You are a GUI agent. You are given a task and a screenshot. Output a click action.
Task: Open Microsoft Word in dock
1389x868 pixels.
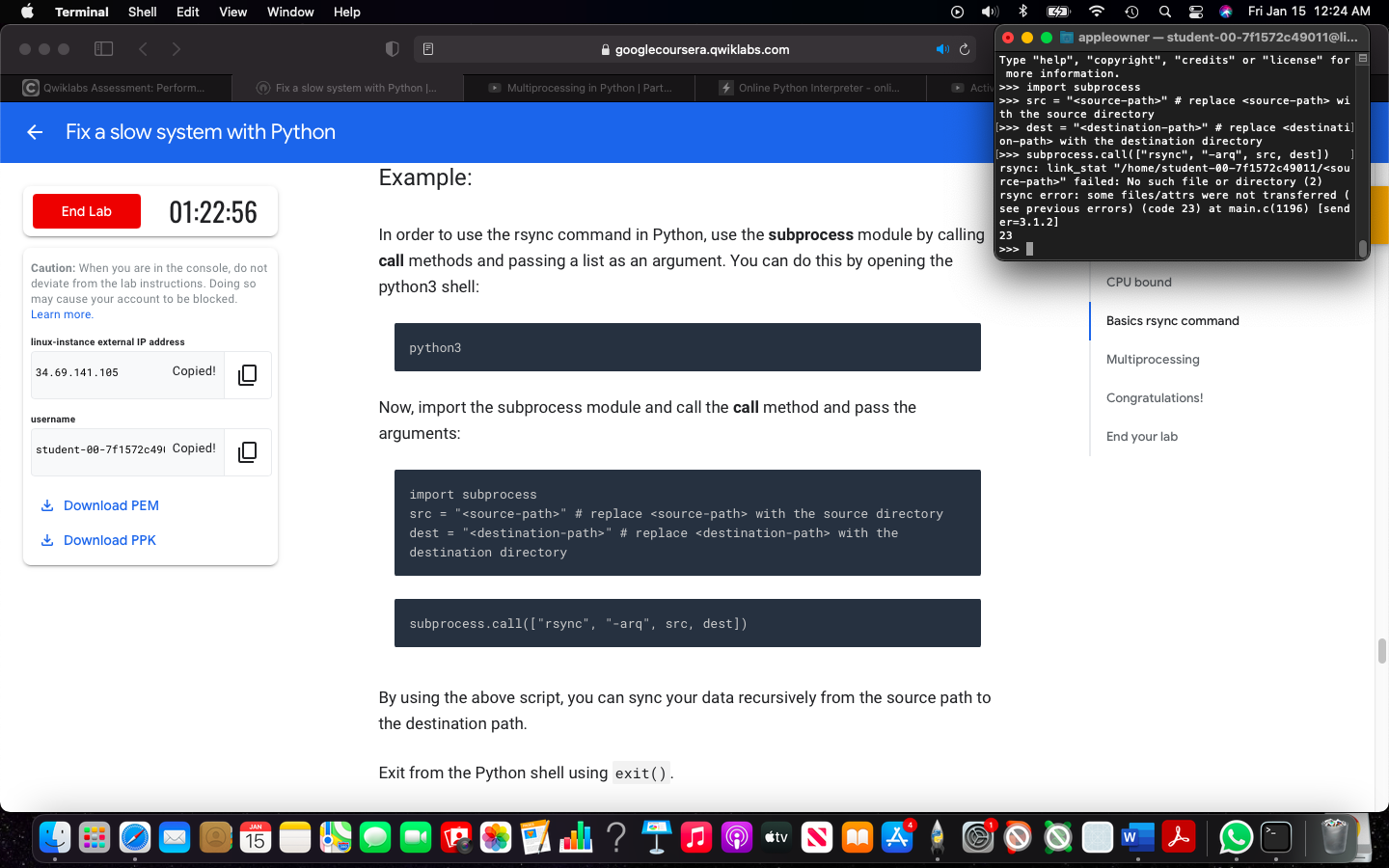pos(1138,837)
